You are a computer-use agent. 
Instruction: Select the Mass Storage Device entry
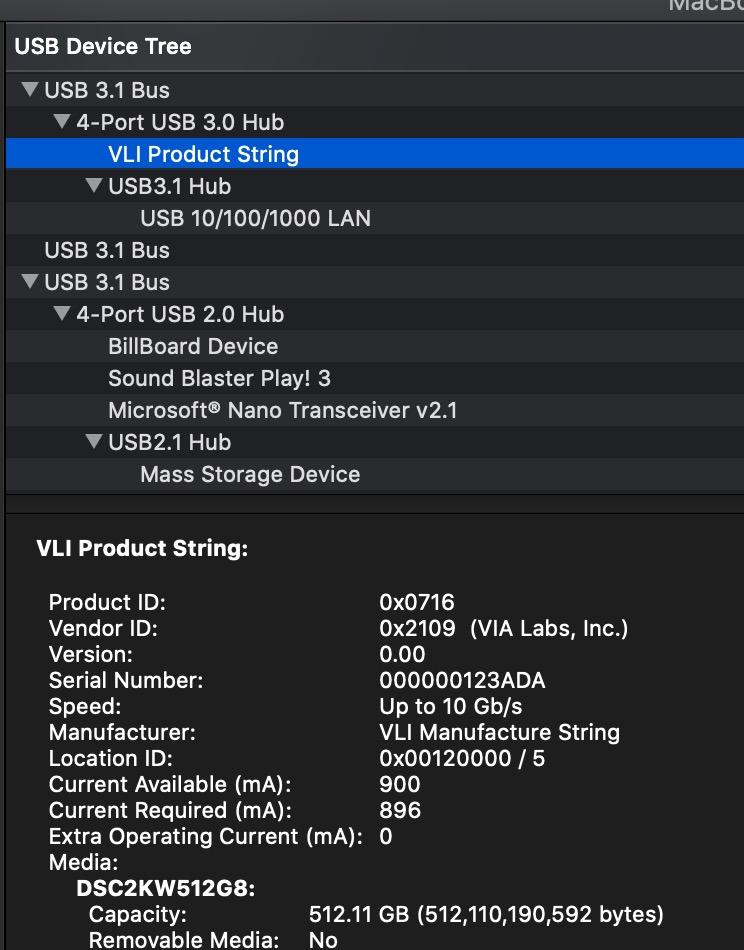[250, 474]
